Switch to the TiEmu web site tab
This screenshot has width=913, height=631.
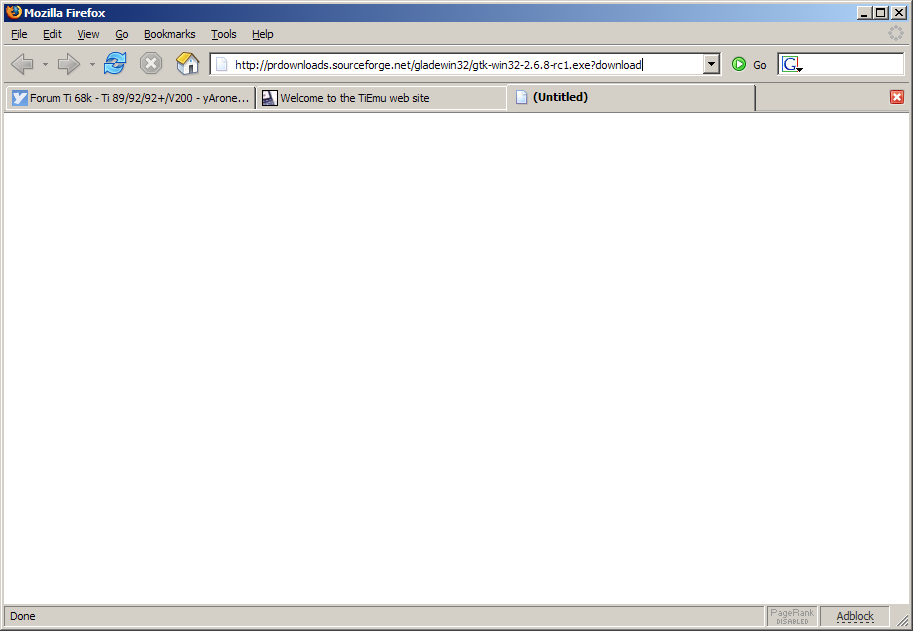click(x=382, y=98)
